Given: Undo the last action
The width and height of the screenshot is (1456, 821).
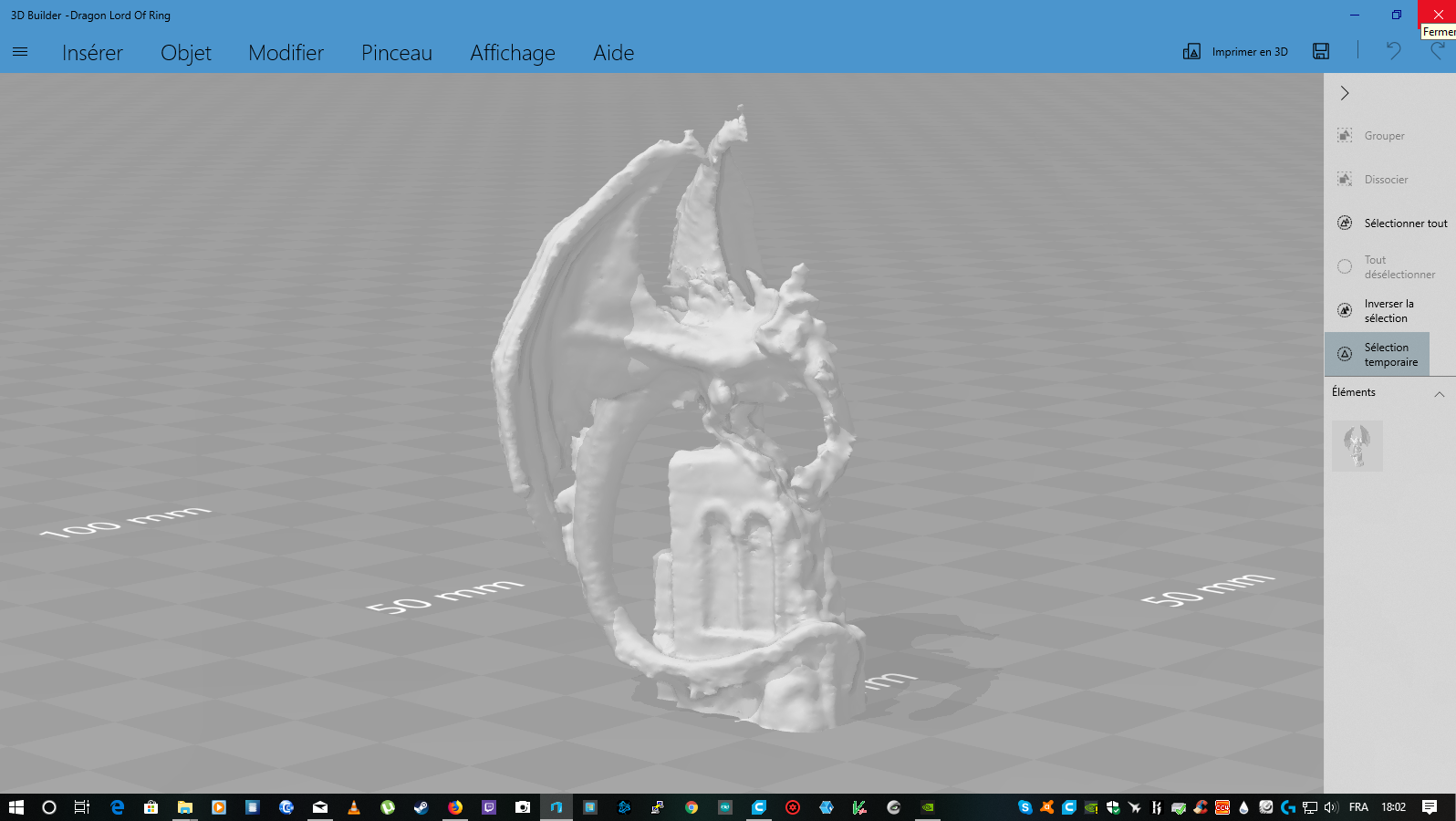Looking at the screenshot, I should [x=1393, y=51].
